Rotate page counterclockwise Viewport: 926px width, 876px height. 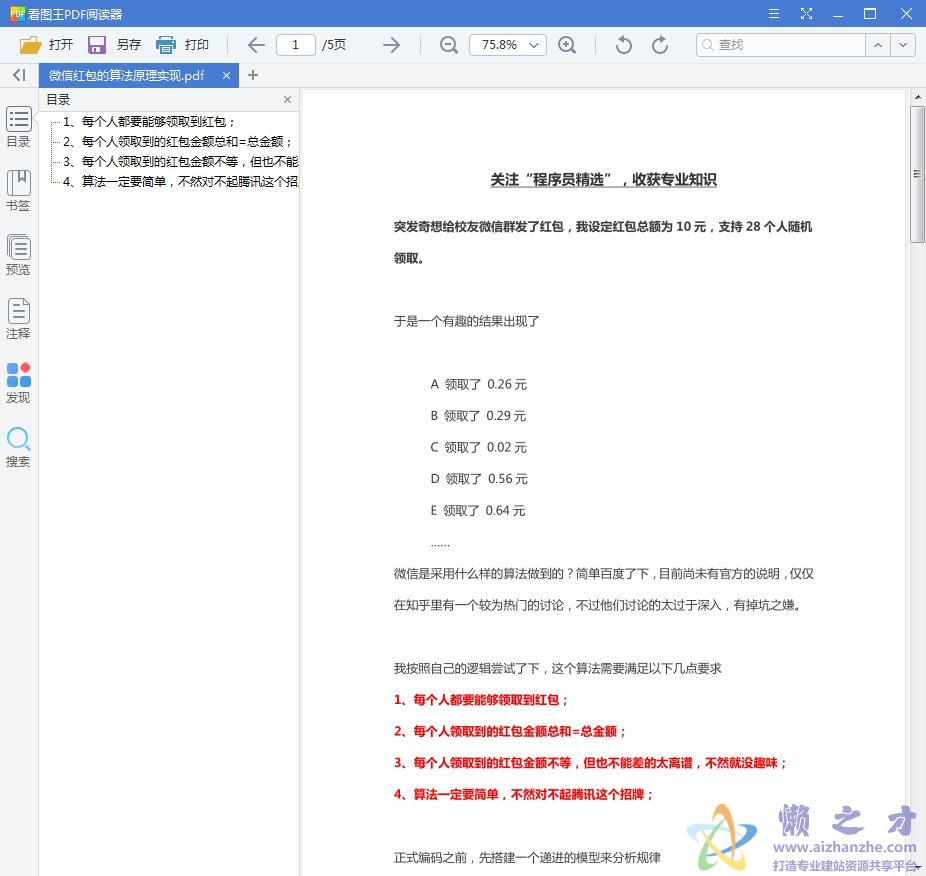(624, 45)
